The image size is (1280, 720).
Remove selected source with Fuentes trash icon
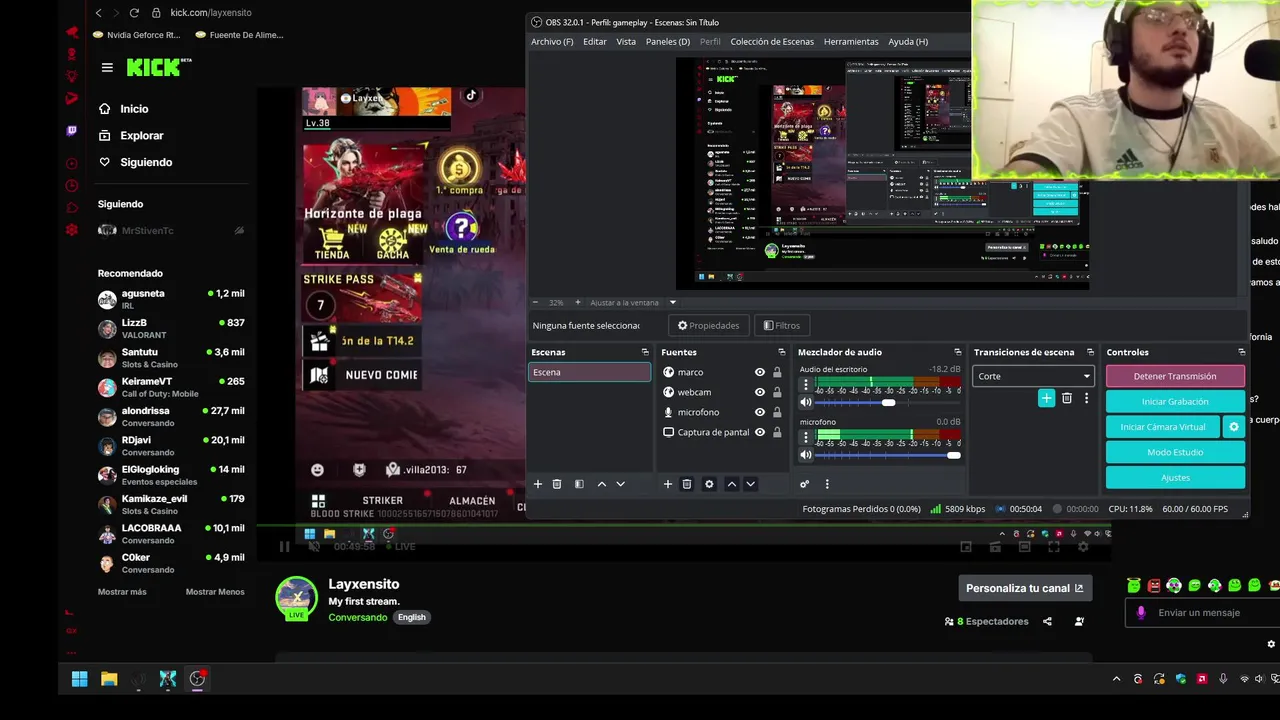(x=687, y=484)
